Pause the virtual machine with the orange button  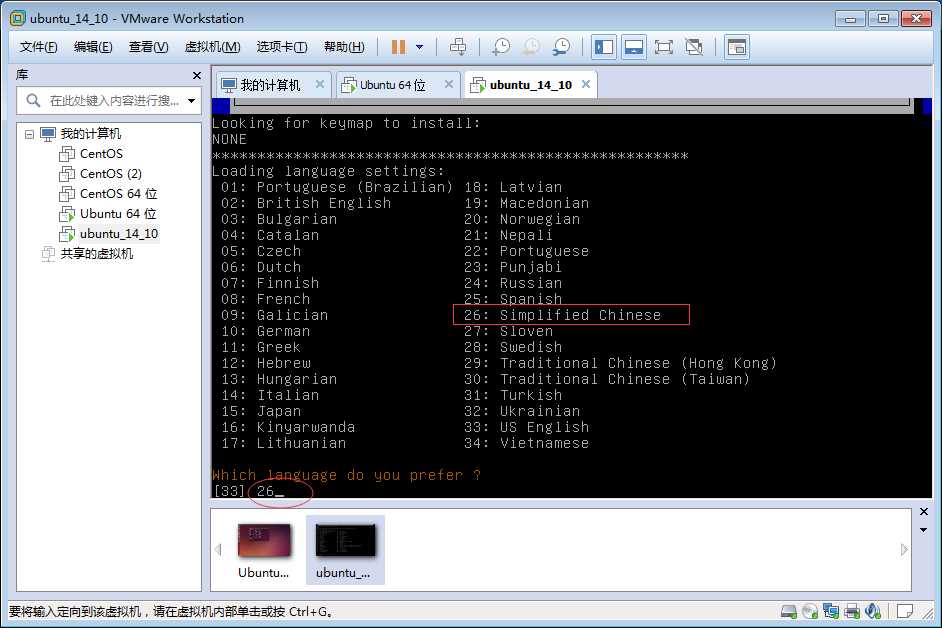point(398,47)
